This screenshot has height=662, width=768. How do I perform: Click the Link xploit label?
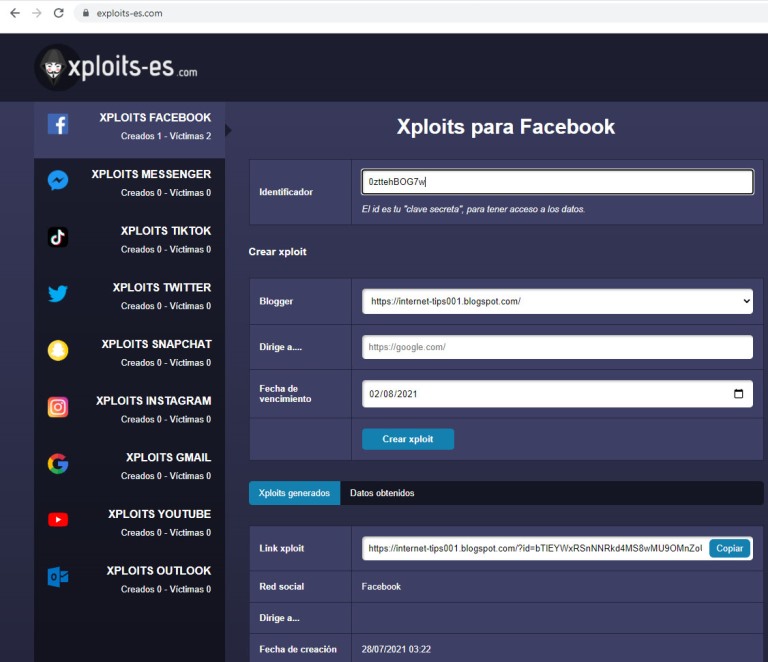[282, 548]
